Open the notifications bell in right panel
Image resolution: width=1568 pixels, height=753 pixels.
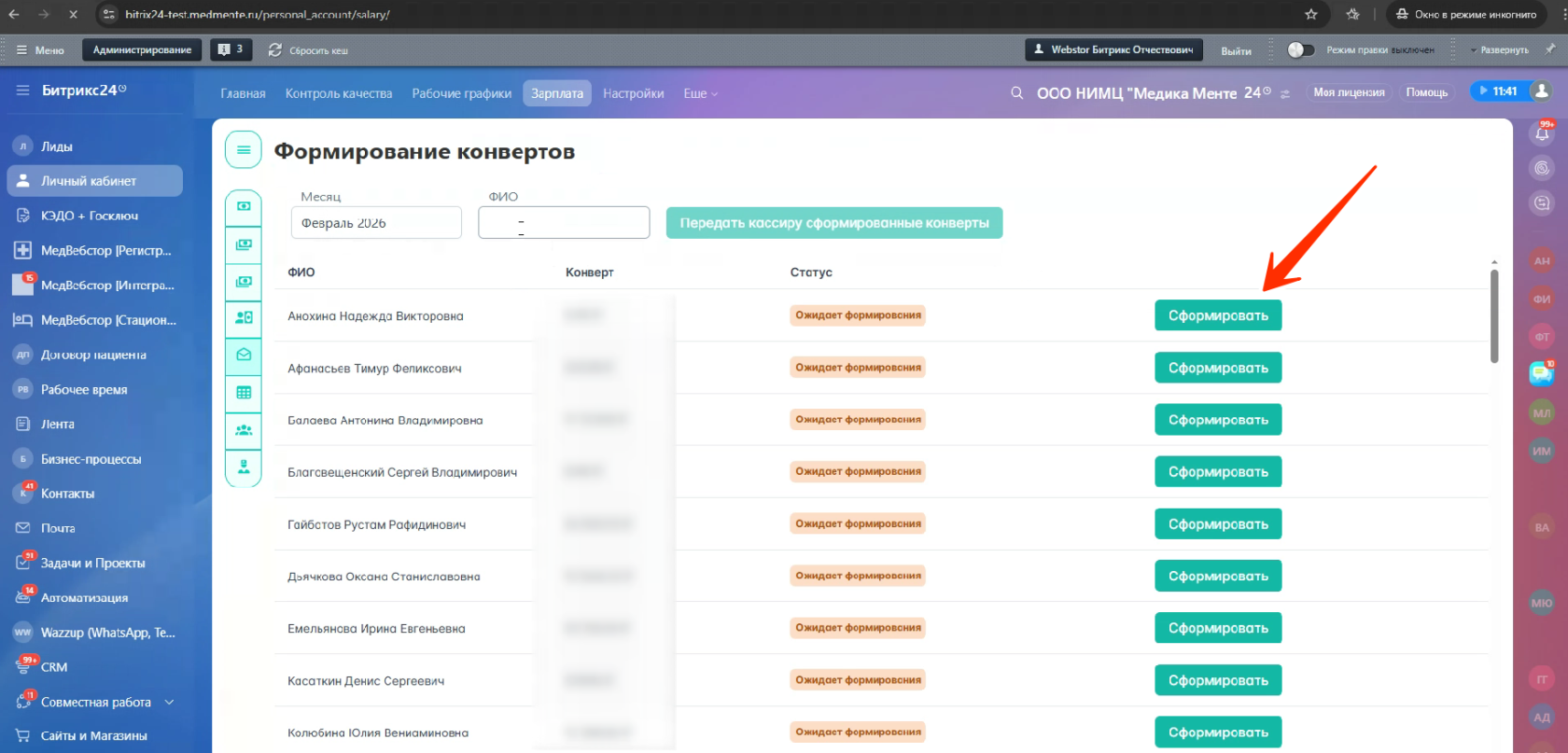(1542, 134)
